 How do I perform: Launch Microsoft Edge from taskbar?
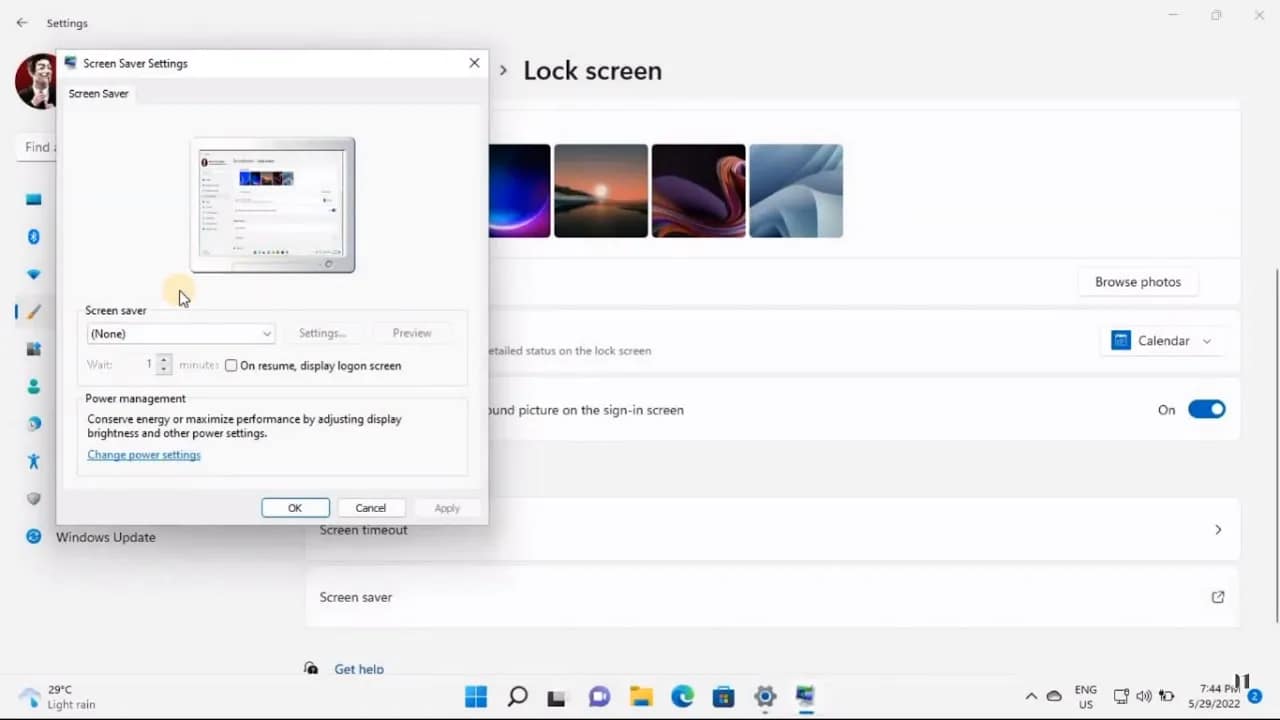click(x=682, y=695)
